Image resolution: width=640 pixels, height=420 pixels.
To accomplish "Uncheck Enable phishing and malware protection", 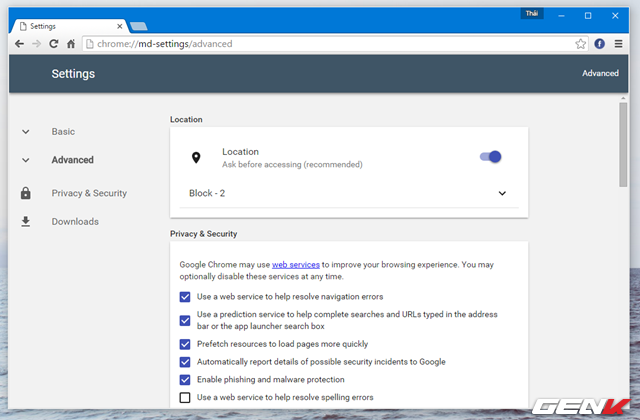I will [185, 379].
